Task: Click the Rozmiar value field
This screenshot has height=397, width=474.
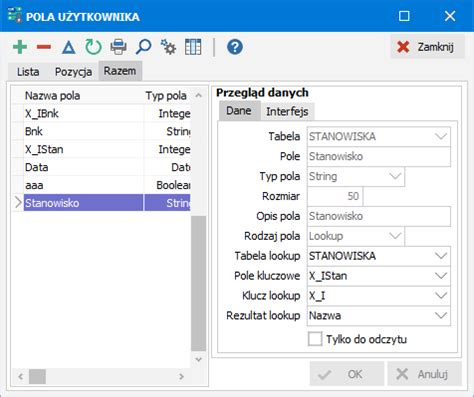Action: [x=335, y=196]
